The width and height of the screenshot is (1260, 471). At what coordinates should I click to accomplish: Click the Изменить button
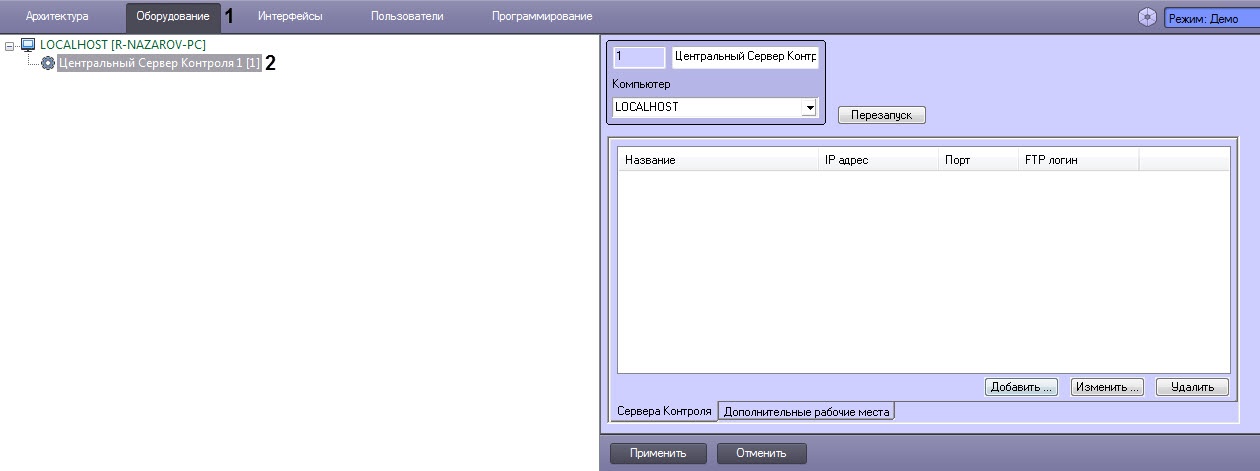(1107, 387)
